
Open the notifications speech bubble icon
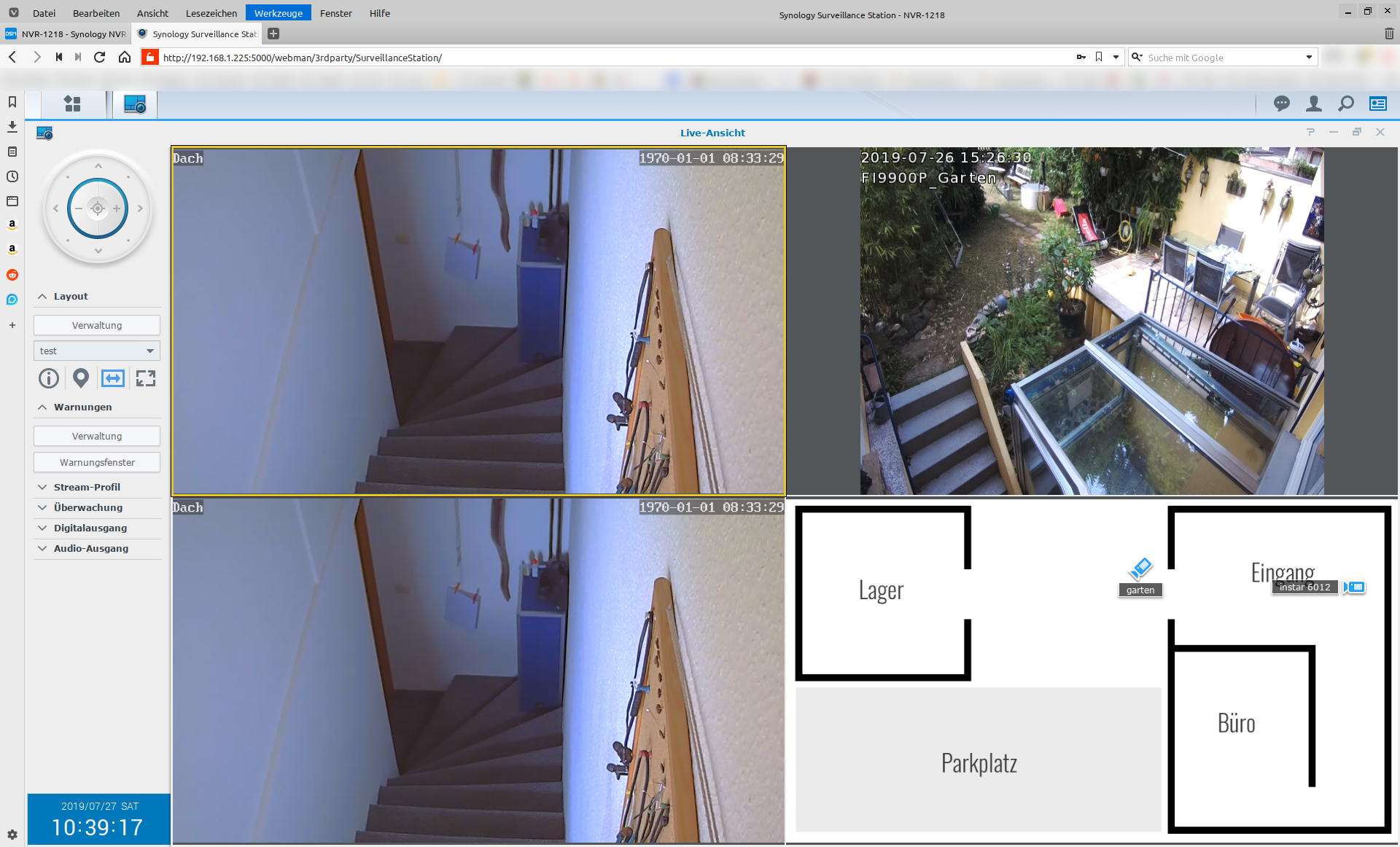[1281, 104]
